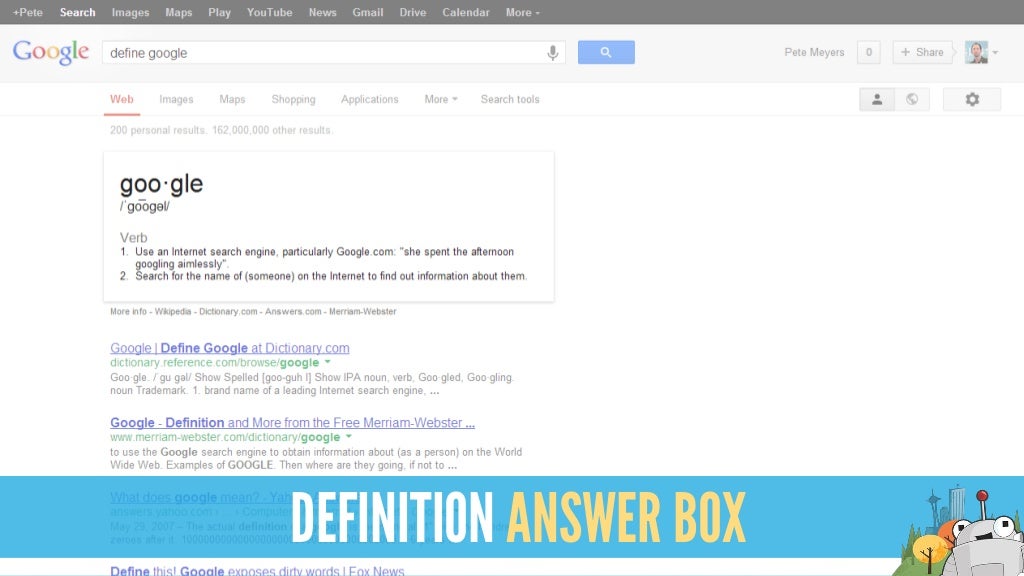Switch to Images results tab
Image resolution: width=1024 pixels, height=576 pixels.
176,99
